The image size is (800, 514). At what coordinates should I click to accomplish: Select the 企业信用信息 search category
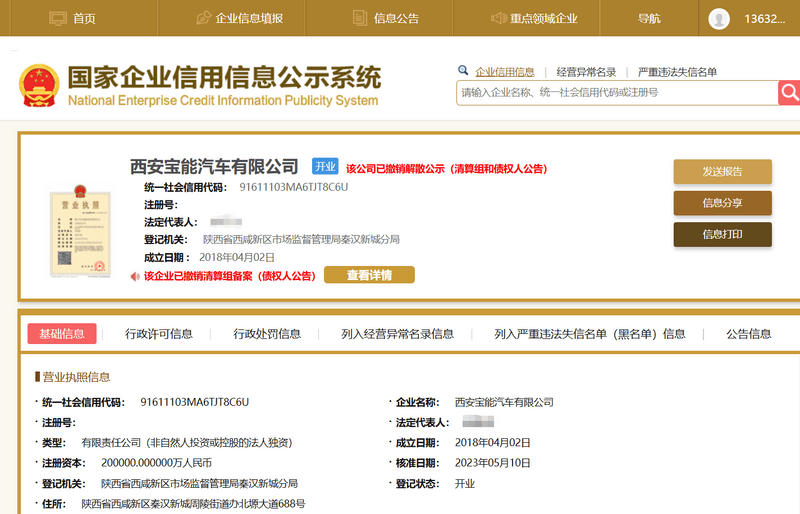coord(504,72)
